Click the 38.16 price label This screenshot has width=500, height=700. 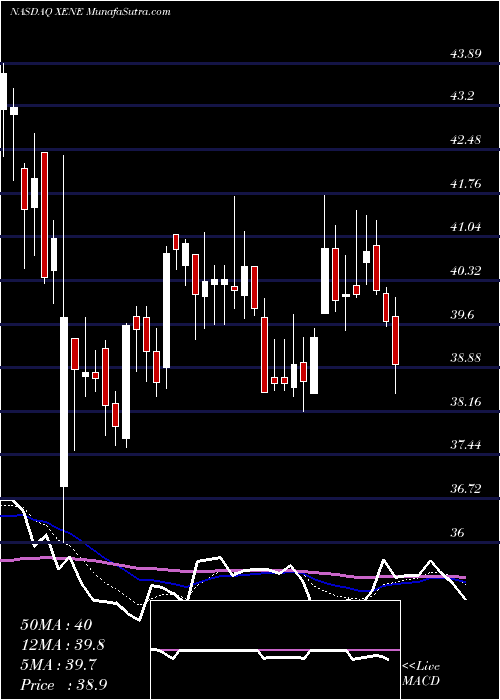pos(466,401)
